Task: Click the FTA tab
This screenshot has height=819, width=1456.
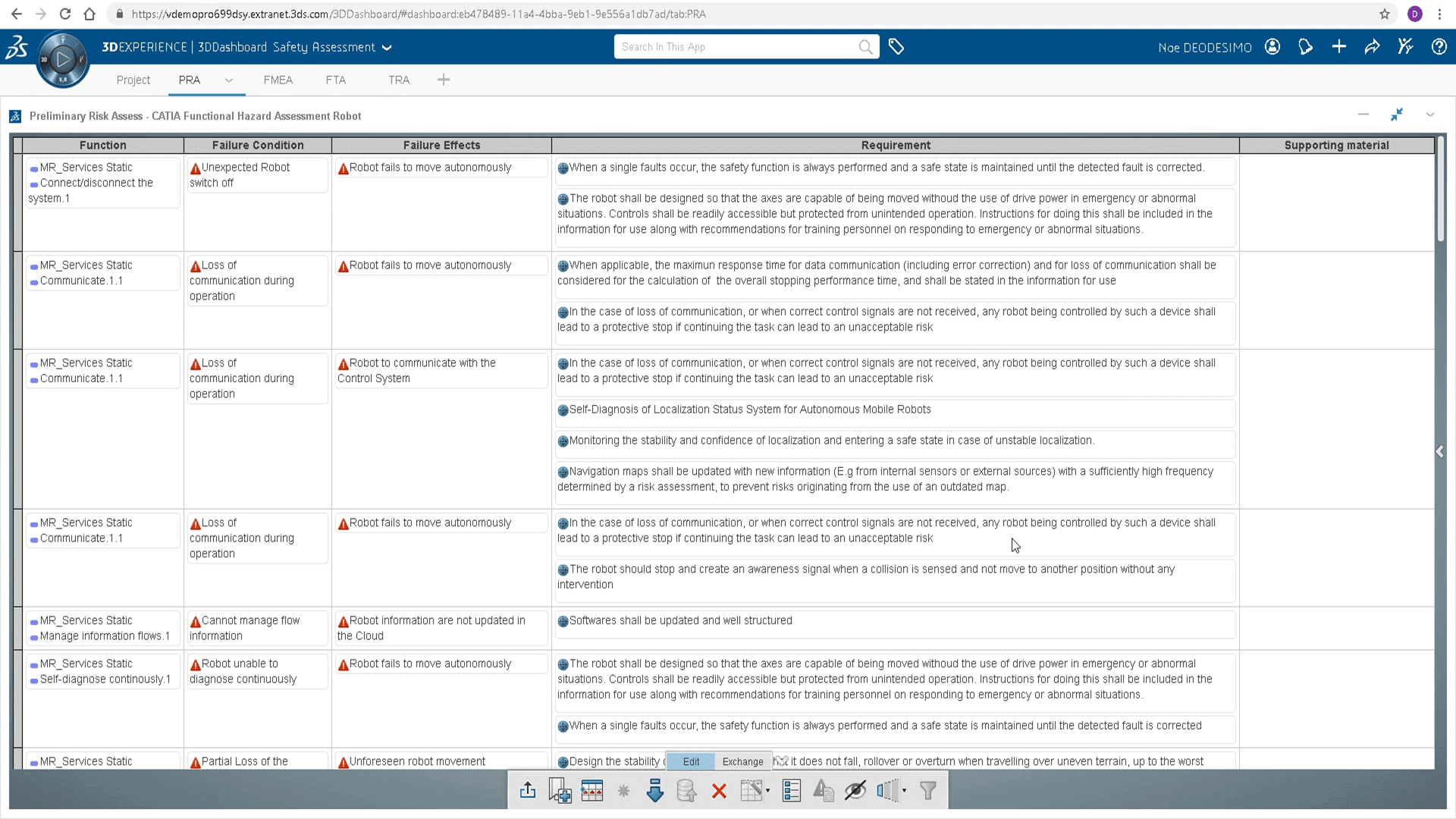Action: 336,79
